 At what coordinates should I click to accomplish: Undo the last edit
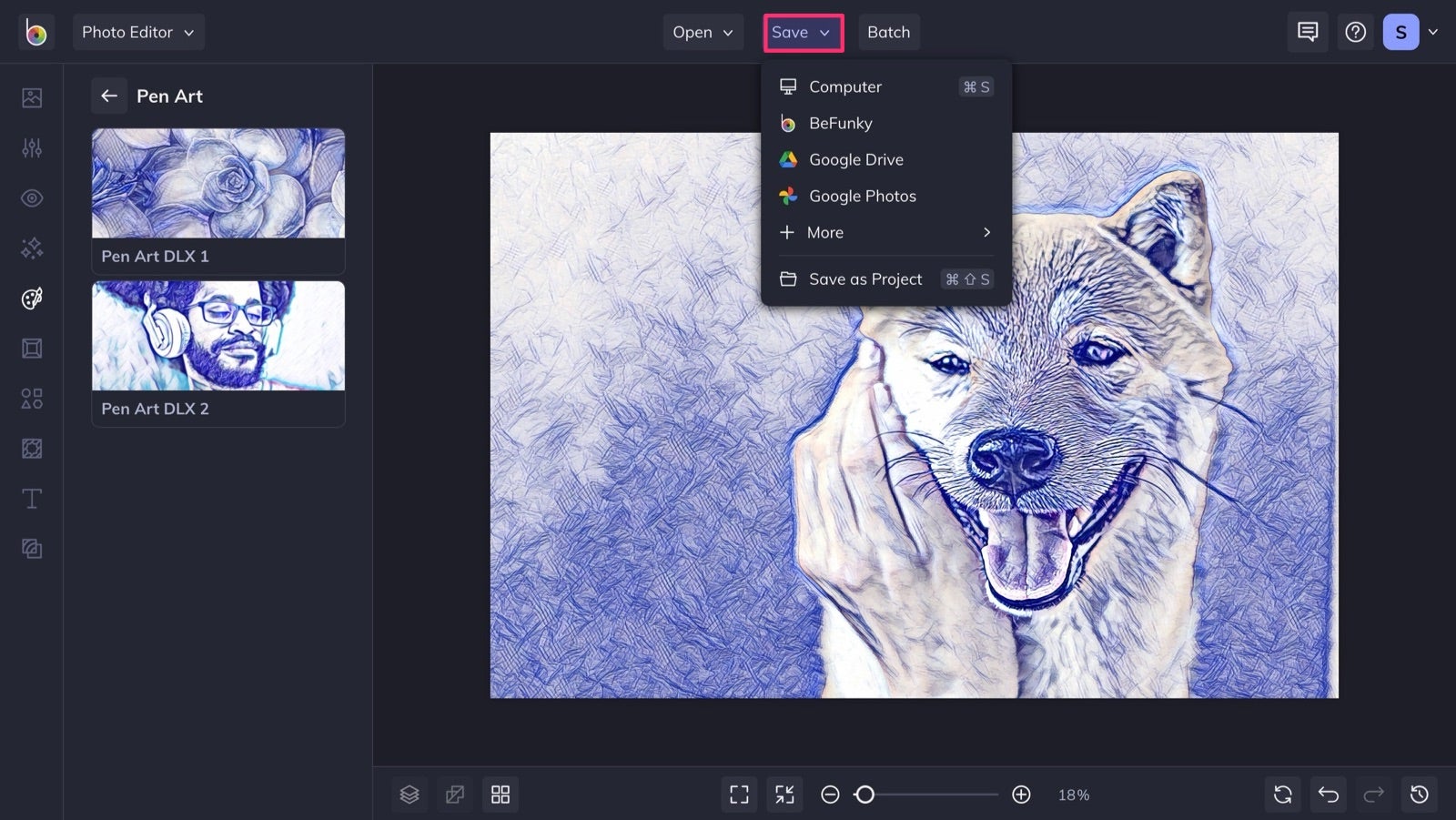1328,794
